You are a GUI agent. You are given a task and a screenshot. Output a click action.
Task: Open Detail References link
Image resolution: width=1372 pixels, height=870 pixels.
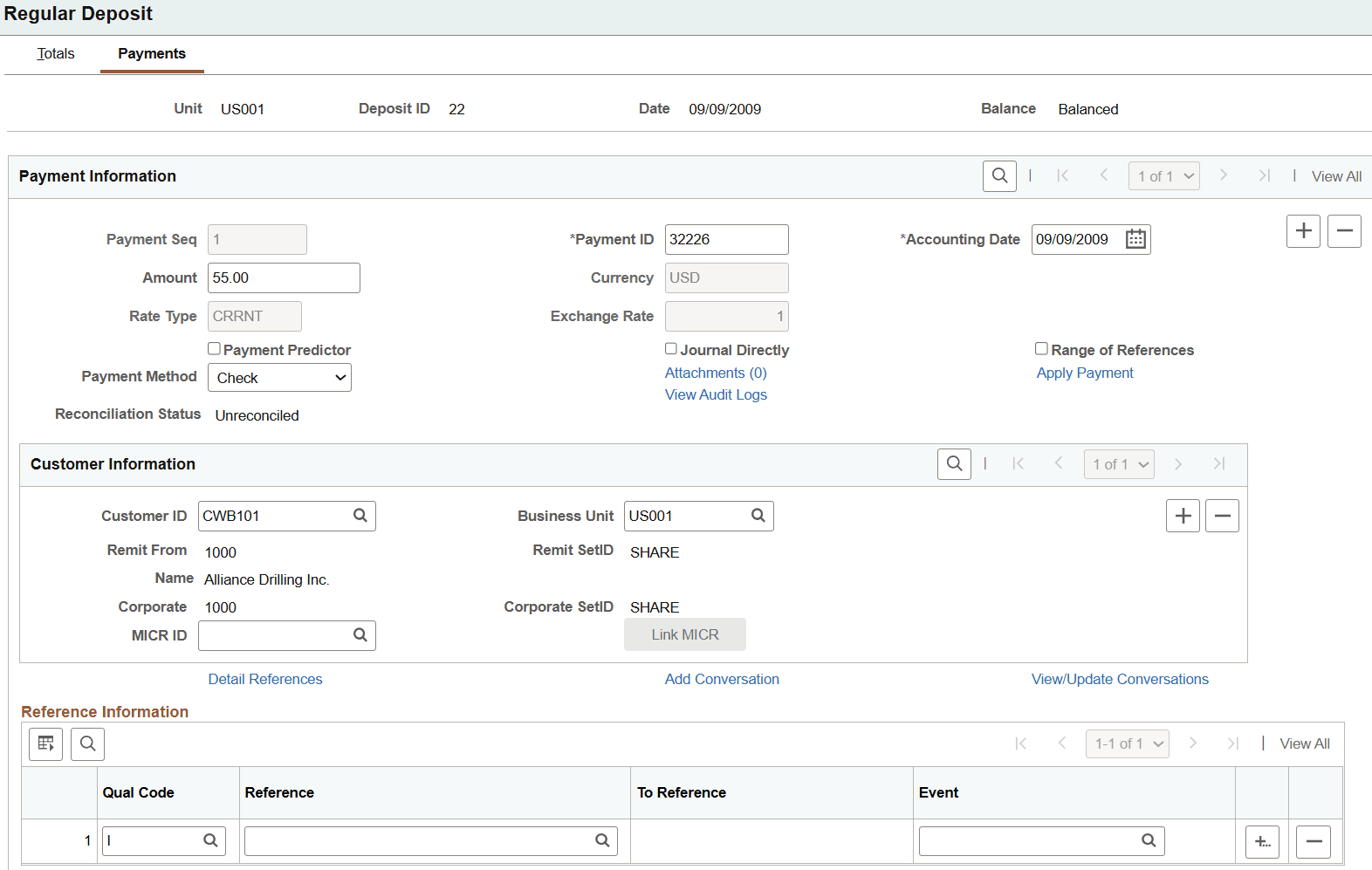point(265,679)
